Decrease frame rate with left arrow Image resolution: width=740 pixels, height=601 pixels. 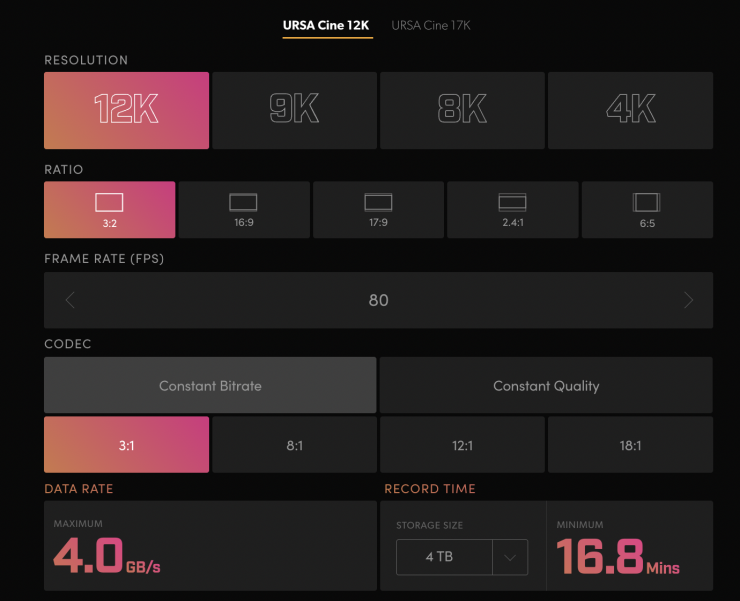(x=70, y=300)
